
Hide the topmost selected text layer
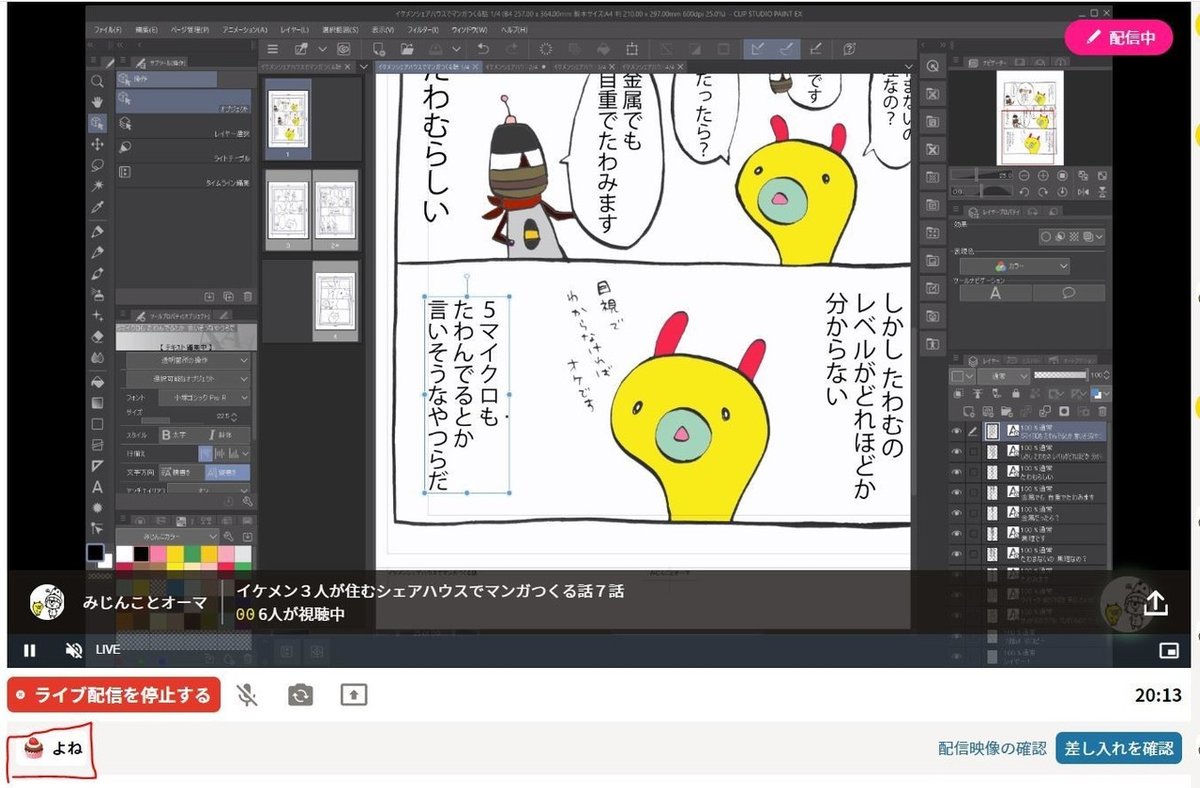click(x=956, y=432)
